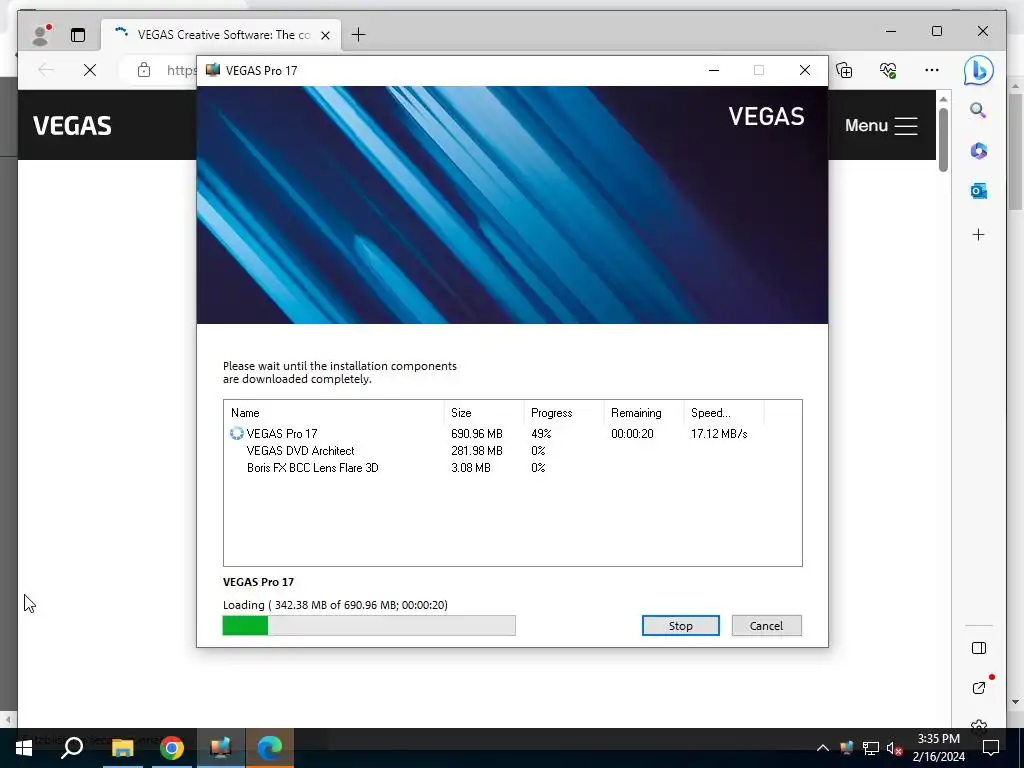Select the VEGAS Pro 17 download row
1024x768 pixels.
[x=513, y=434]
